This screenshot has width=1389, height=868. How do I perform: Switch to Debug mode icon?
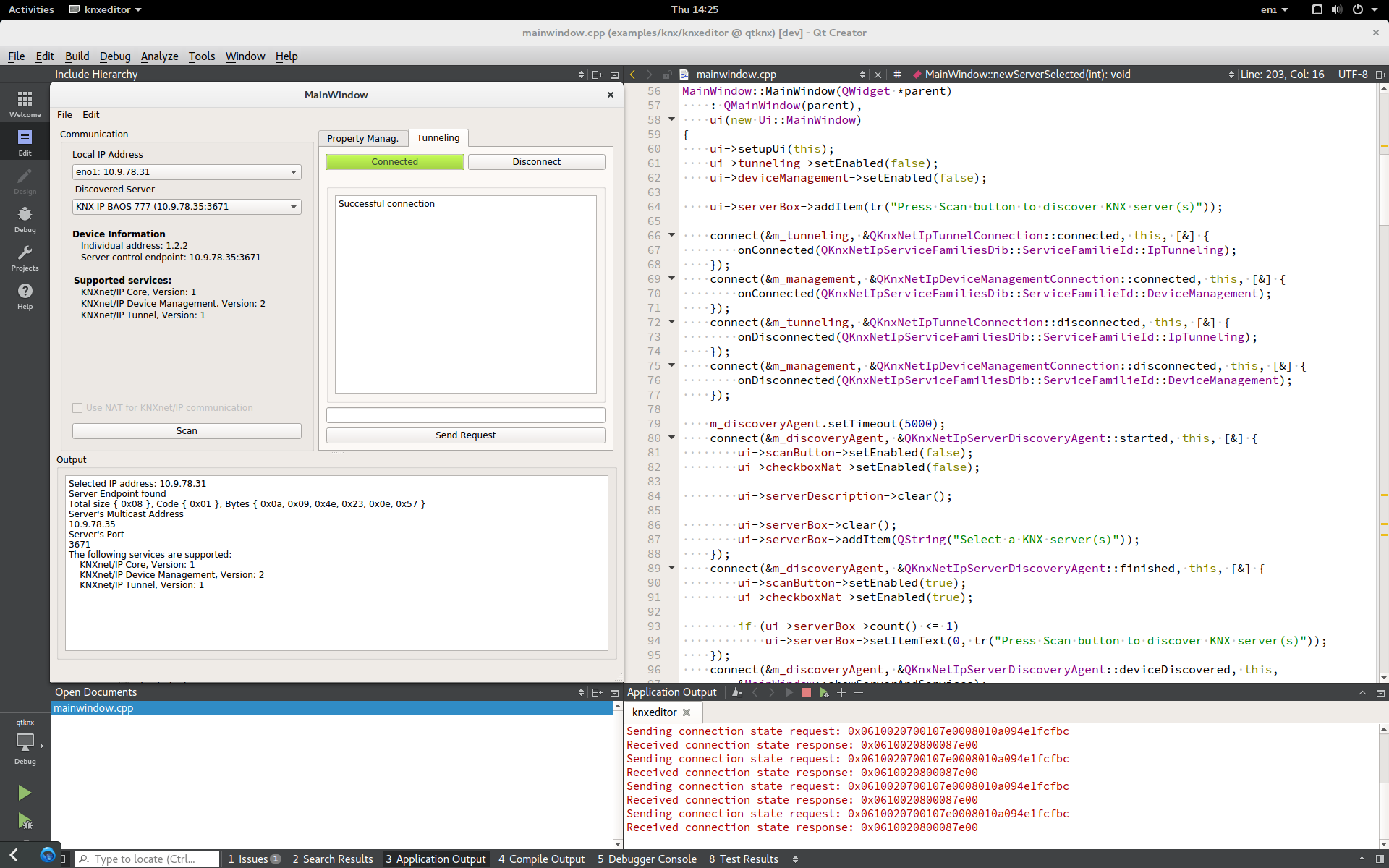25,218
